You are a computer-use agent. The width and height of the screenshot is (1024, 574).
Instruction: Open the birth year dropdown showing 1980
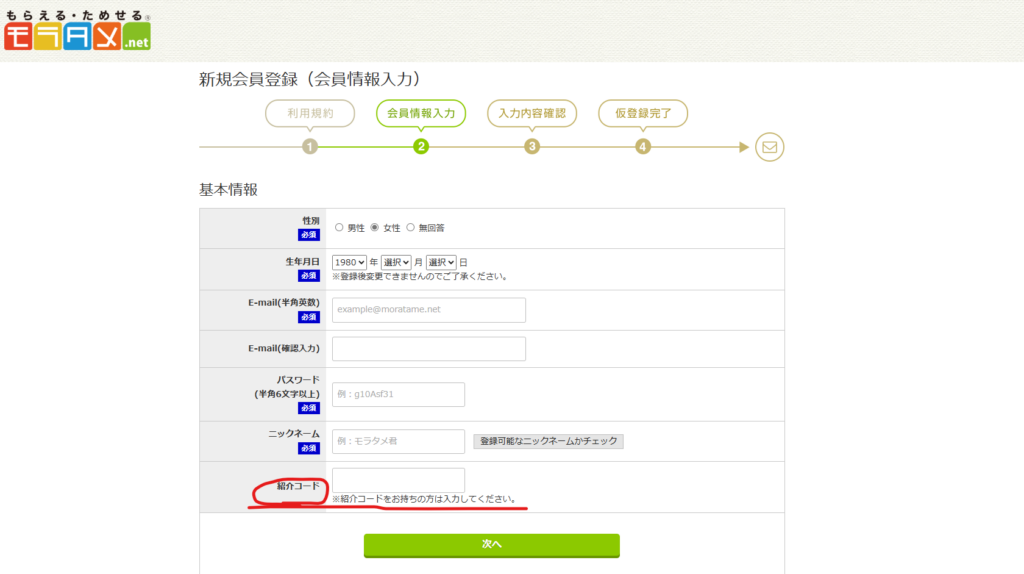coord(349,262)
